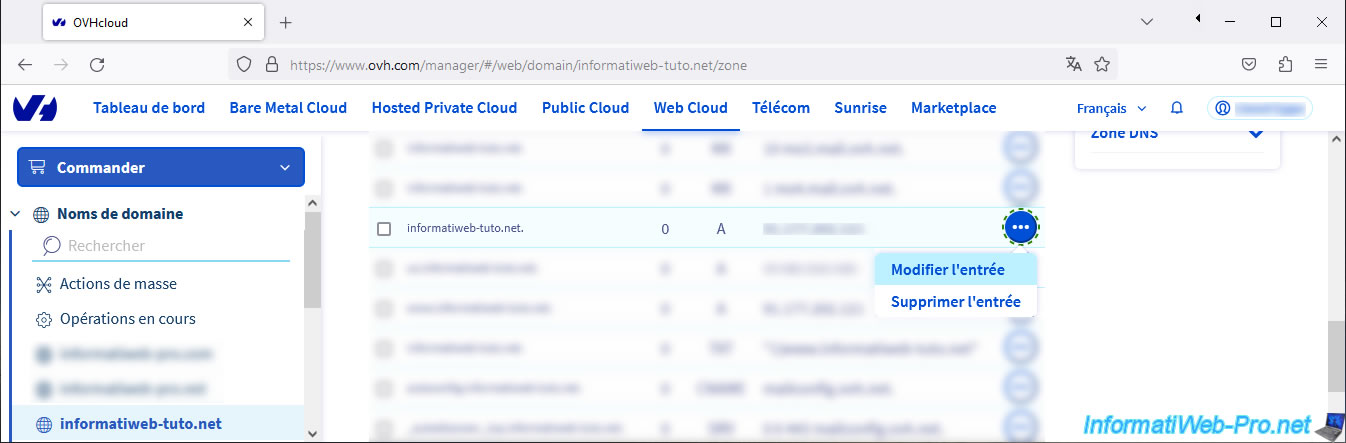The height and width of the screenshot is (443, 1346).
Task: Open the browser extensions puzzle icon
Action: point(1286,65)
